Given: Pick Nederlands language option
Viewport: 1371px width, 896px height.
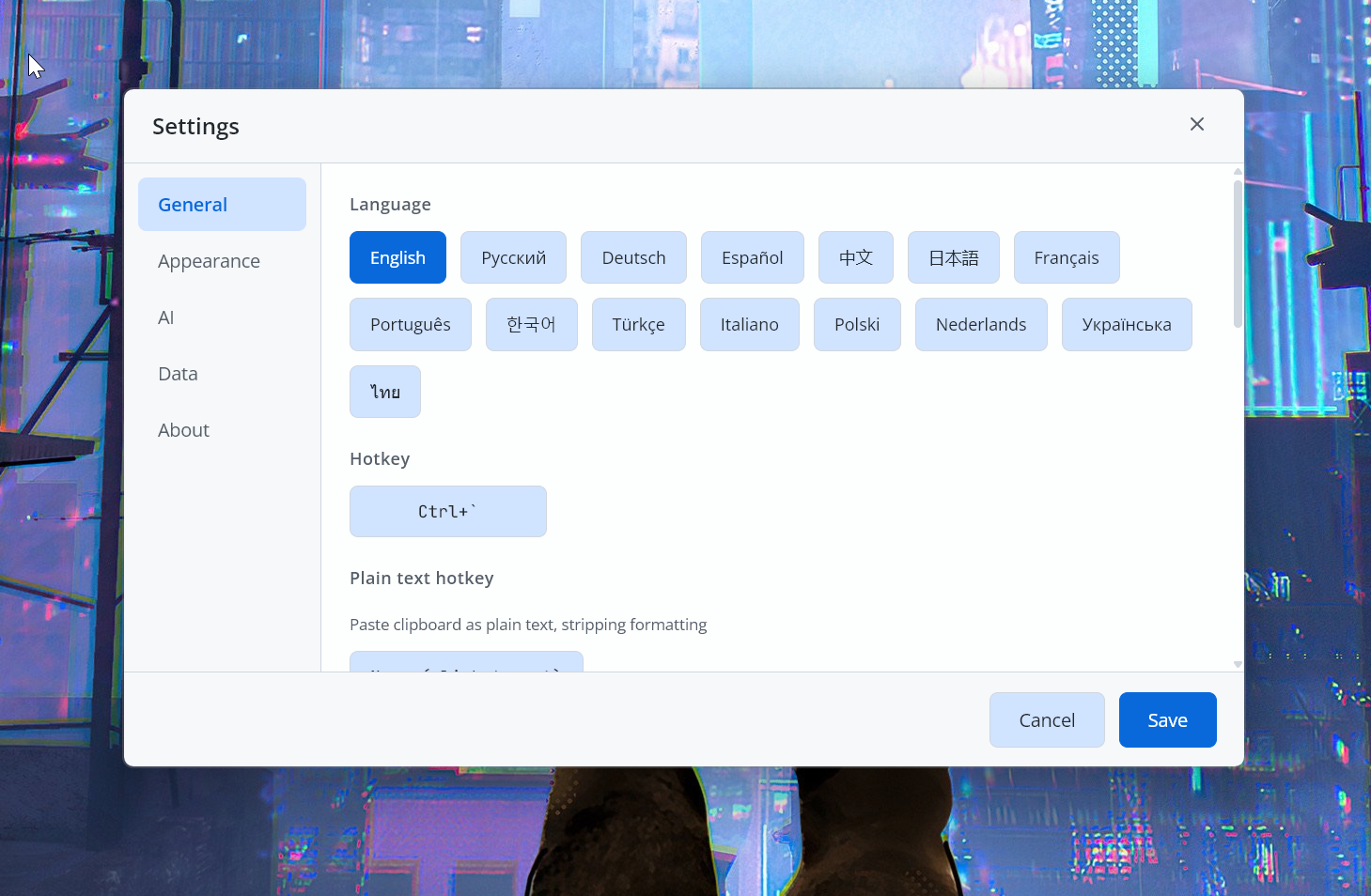Looking at the screenshot, I should click(x=981, y=324).
